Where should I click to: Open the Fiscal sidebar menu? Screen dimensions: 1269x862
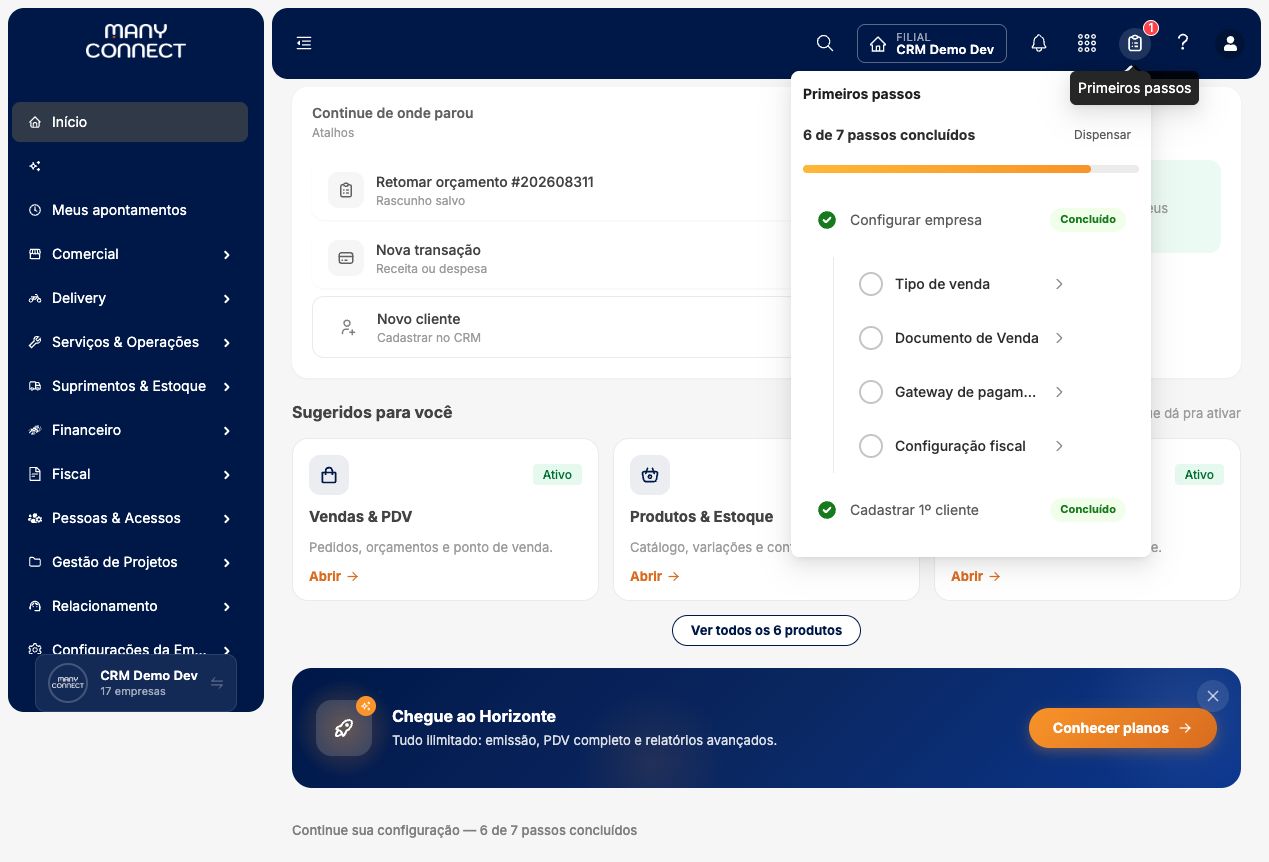[x=130, y=474]
